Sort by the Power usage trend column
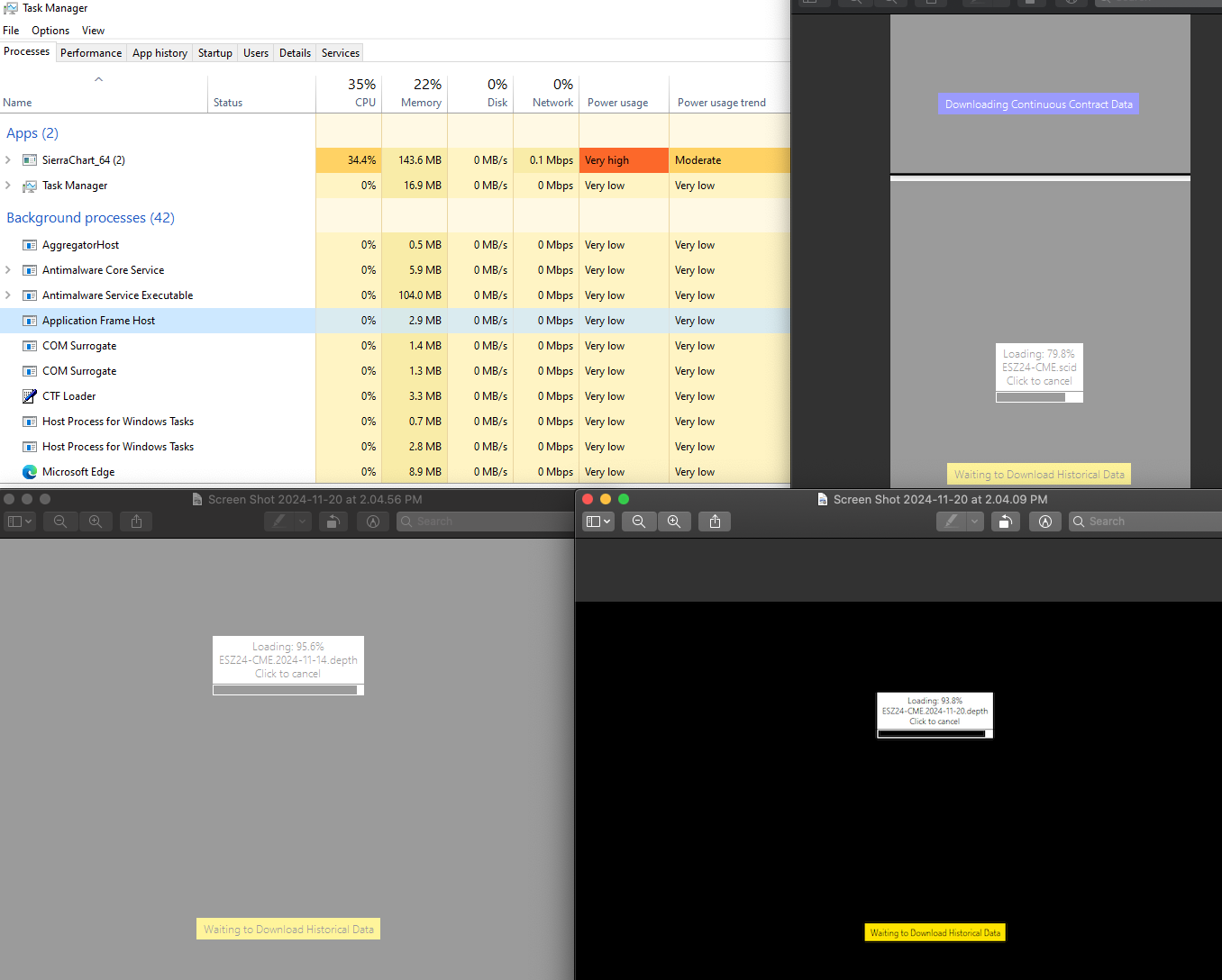The height and width of the screenshot is (980, 1222). [x=730, y=94]
